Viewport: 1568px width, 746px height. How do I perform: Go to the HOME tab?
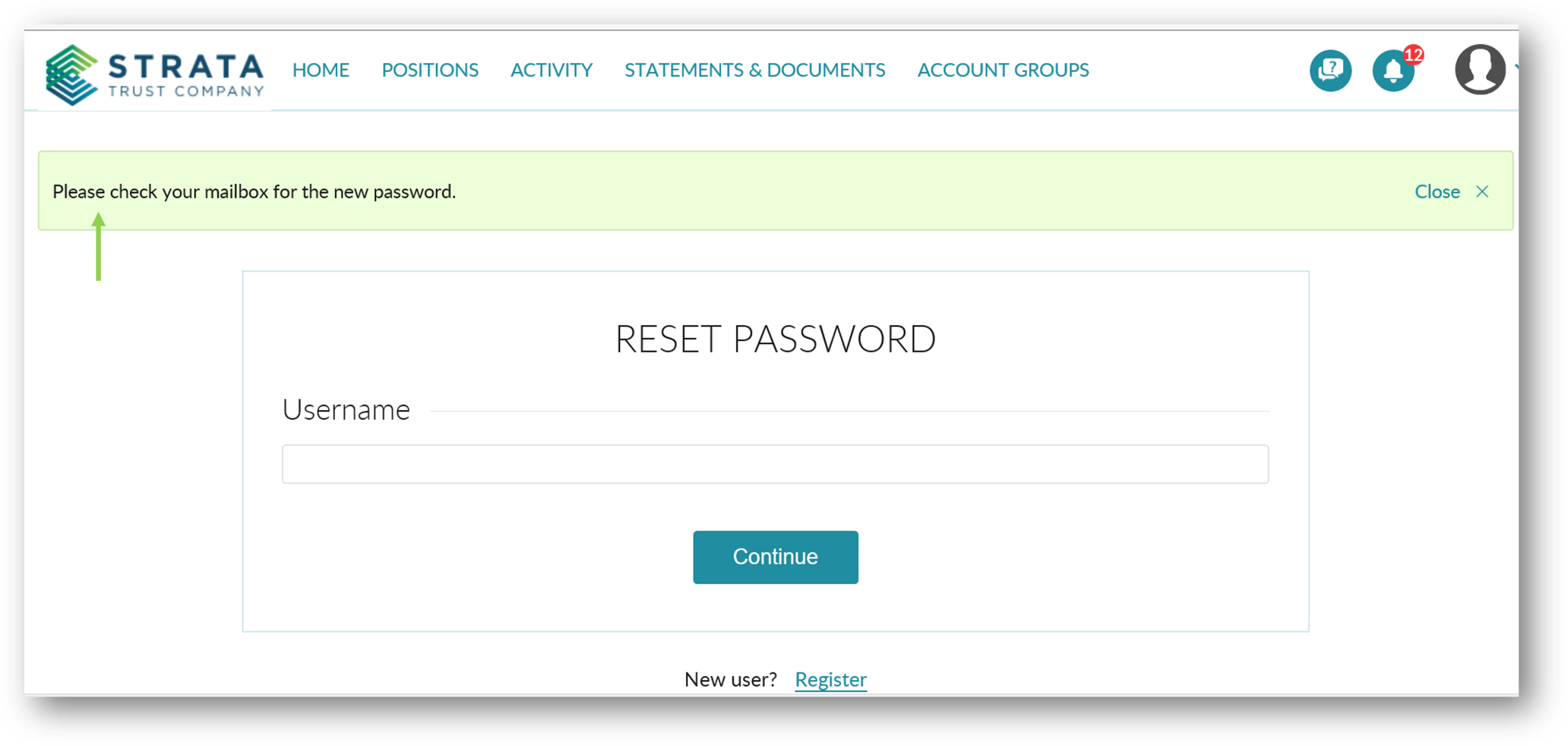[320, 69]
